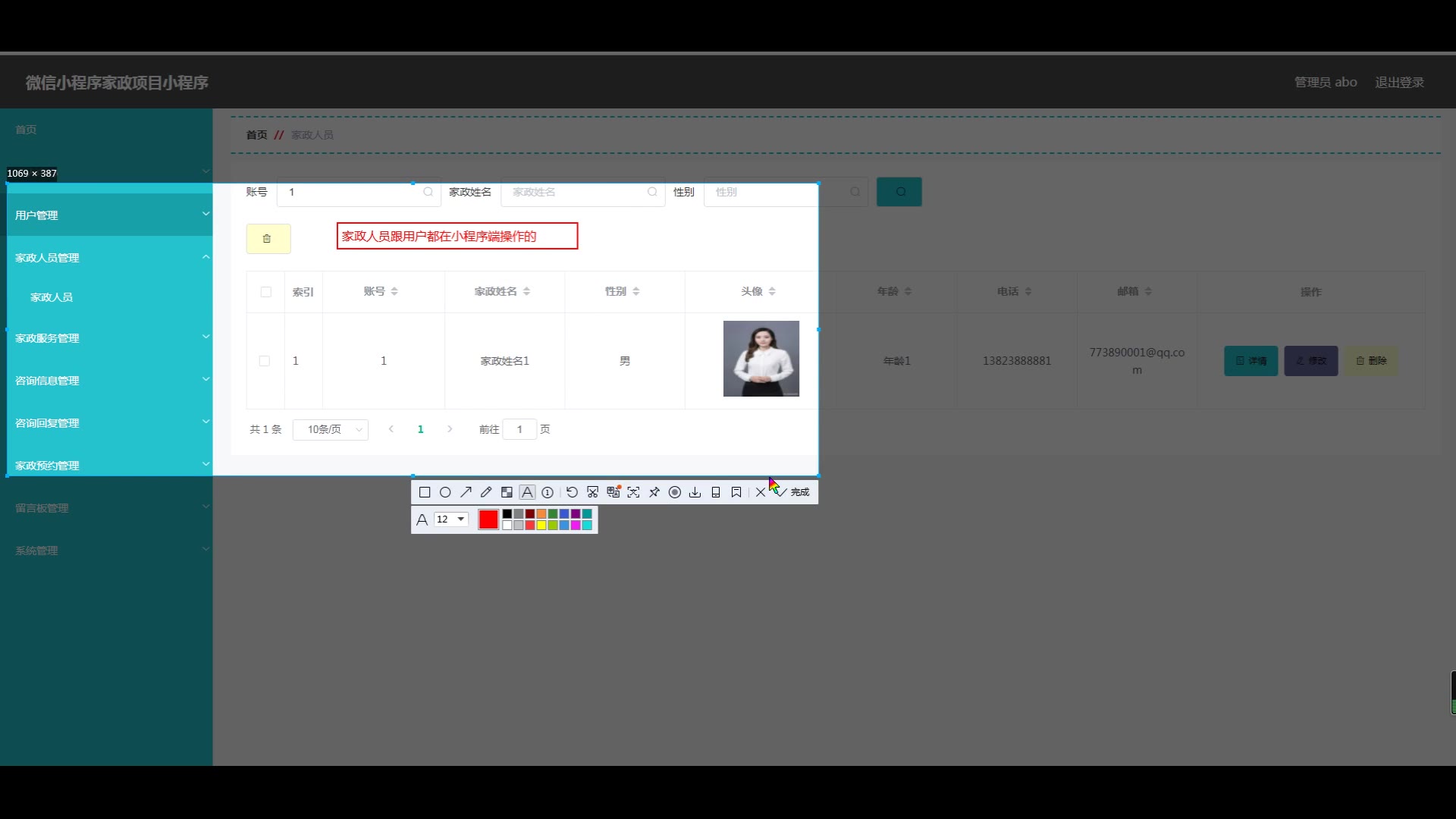Pick the yellow color swatch
1456x819 pixels.
[541, 525]
